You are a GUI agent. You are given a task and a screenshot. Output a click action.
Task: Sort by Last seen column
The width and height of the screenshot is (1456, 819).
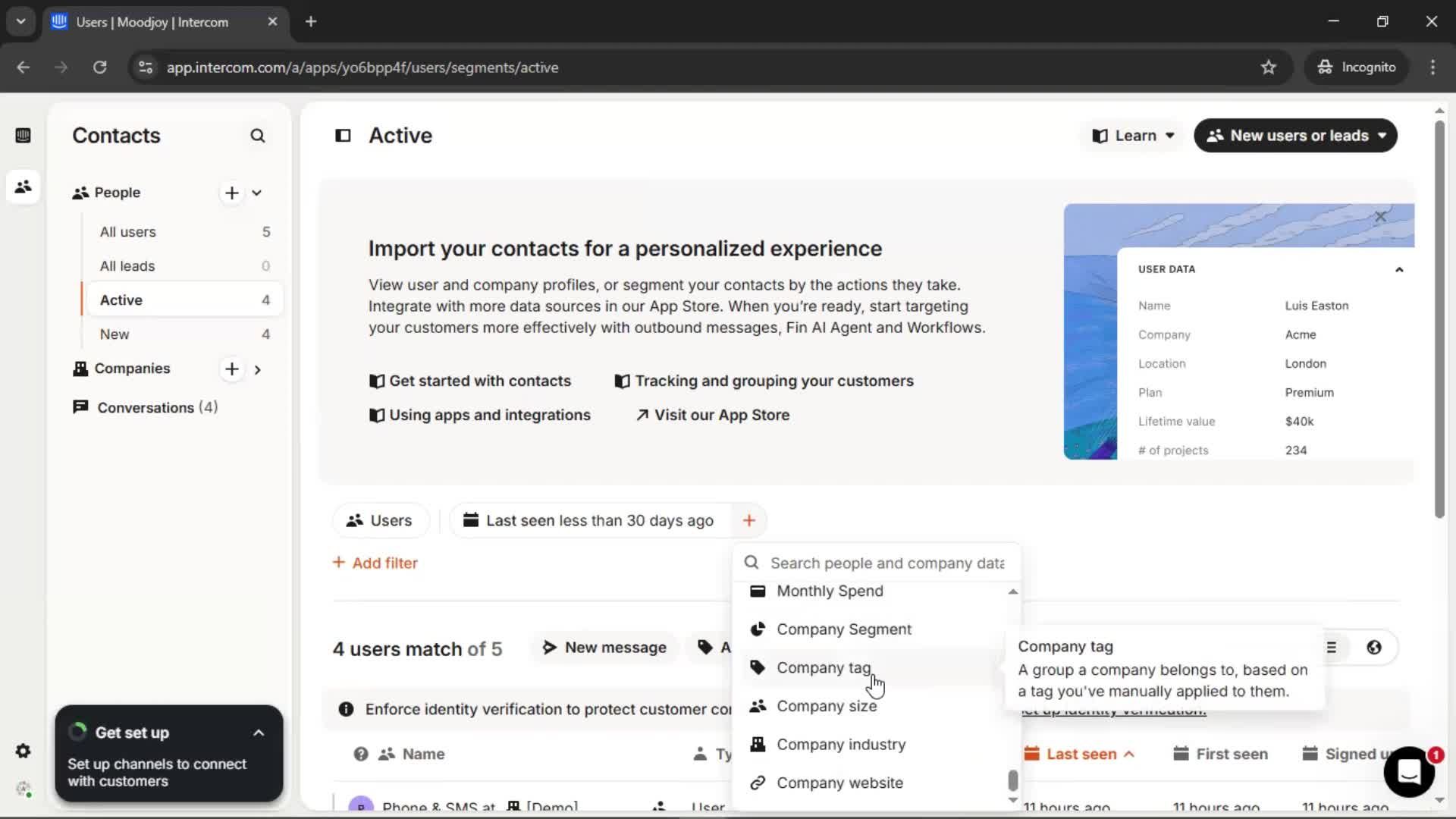click(x=1080, y=755)
